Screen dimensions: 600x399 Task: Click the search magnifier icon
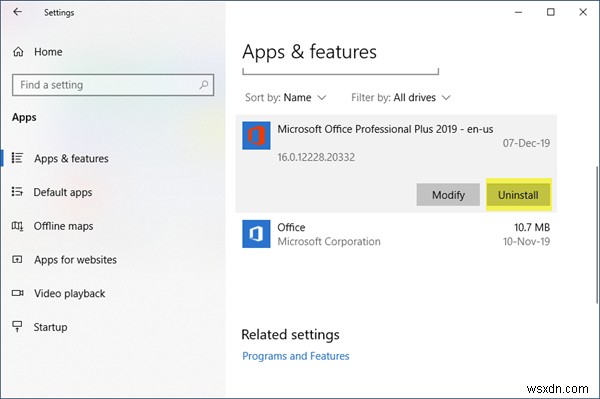click(204, 85)
